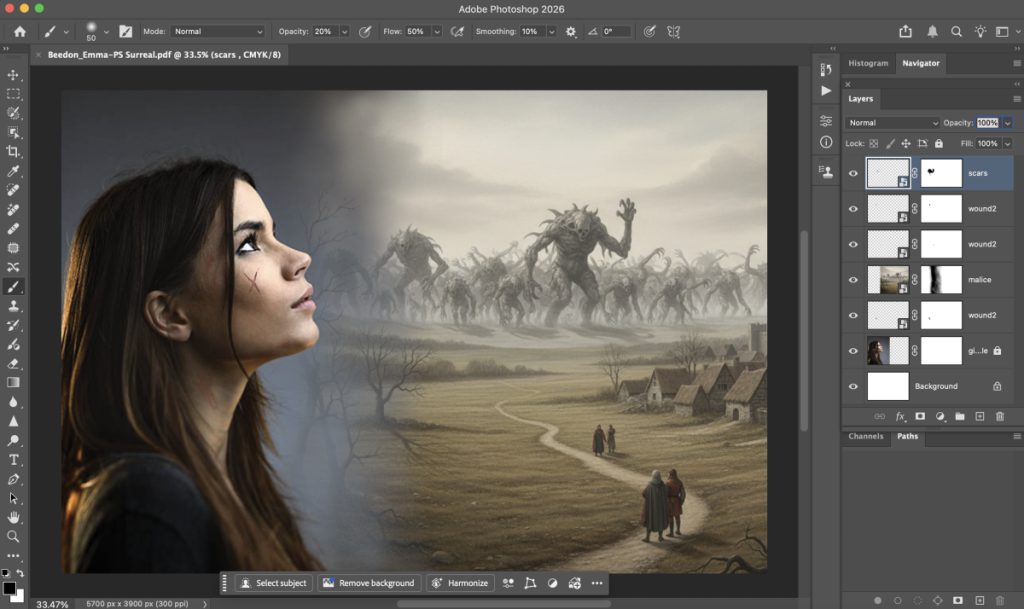
Task: Select the Move tool
Action: click(x=13, y=75)
